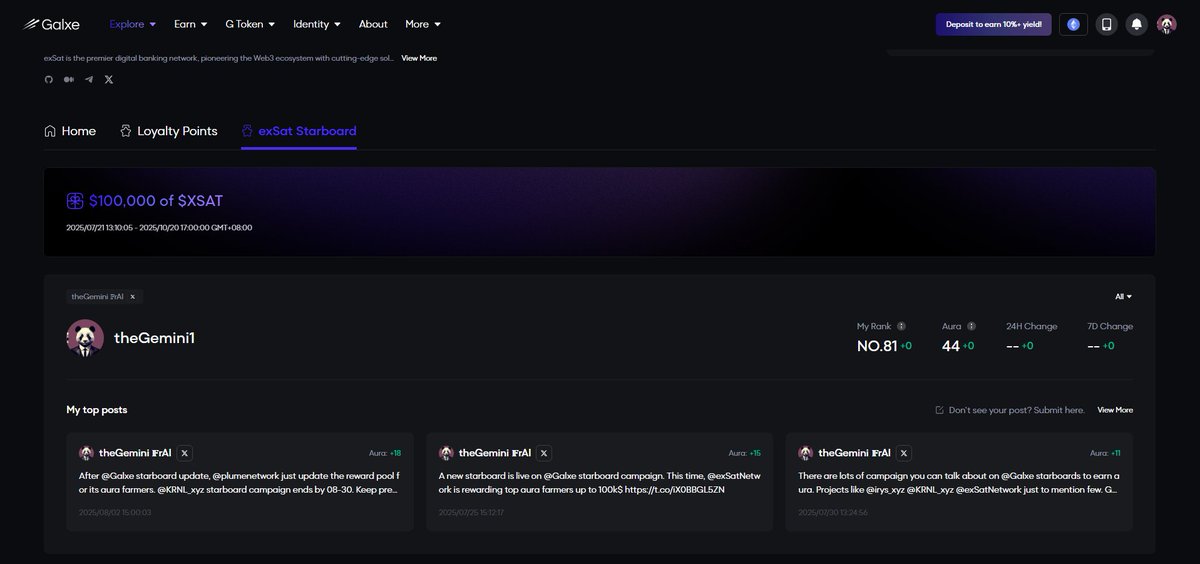
Task: Switch to the Loyalty Points tab
Action: tap(168, 131)
